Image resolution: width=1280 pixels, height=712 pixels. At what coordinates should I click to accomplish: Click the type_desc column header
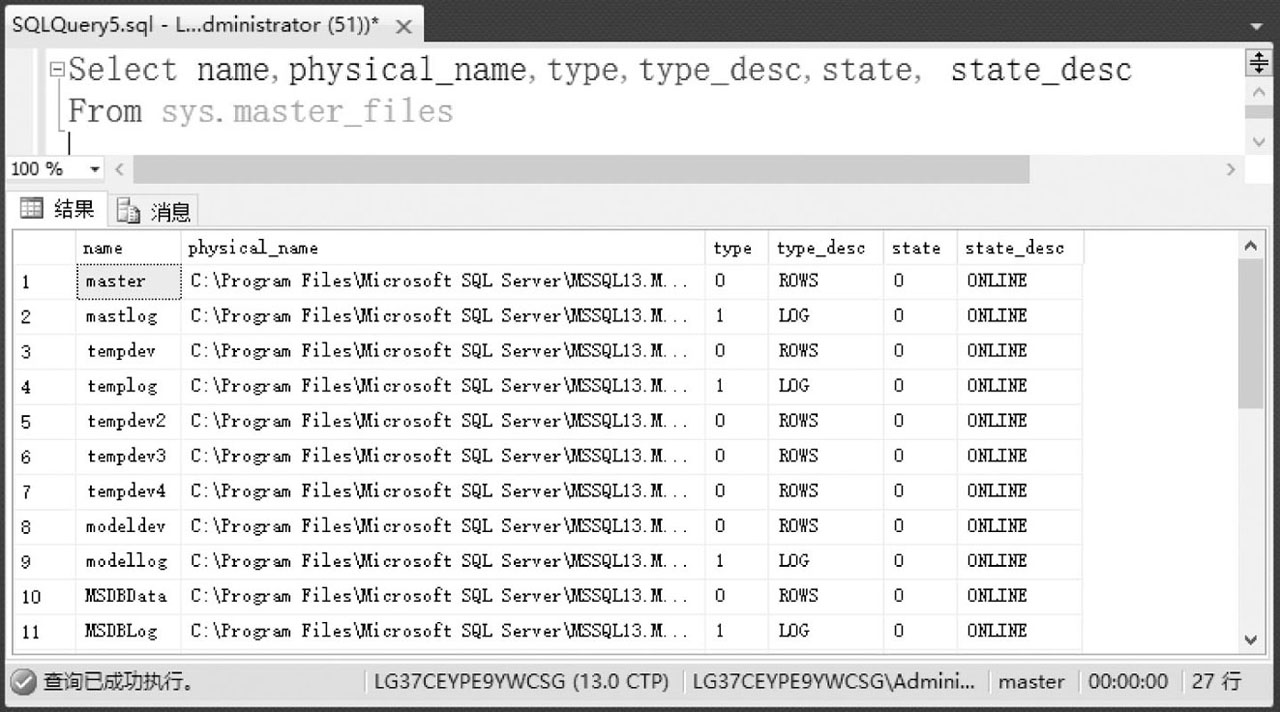826,248
